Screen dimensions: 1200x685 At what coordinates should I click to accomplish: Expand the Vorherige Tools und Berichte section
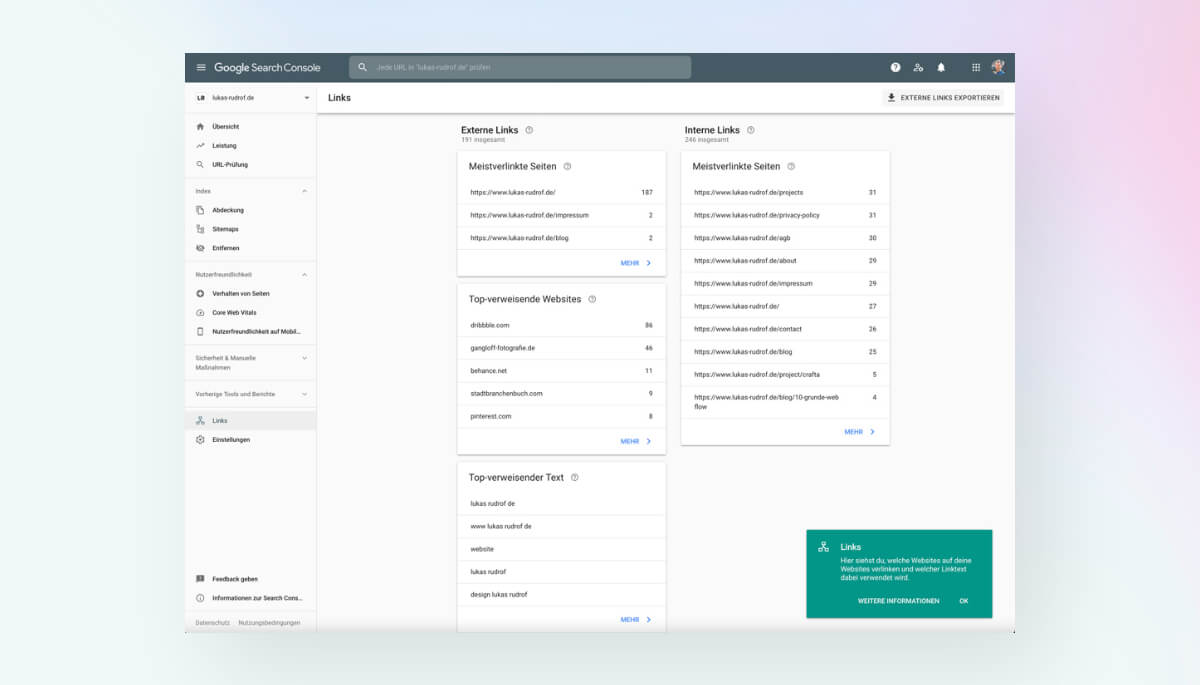(305, 394)
